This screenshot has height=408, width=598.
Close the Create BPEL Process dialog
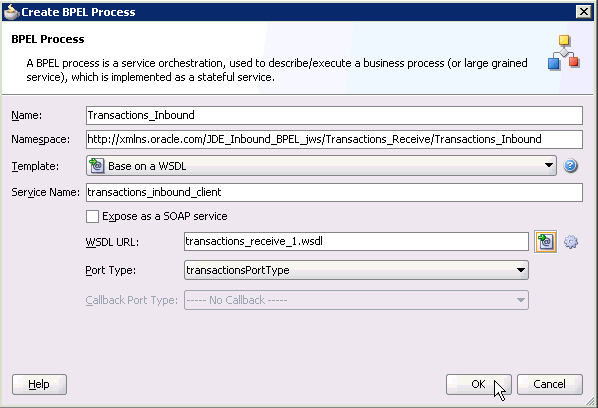pyautogui.click(x=584, y=12)
